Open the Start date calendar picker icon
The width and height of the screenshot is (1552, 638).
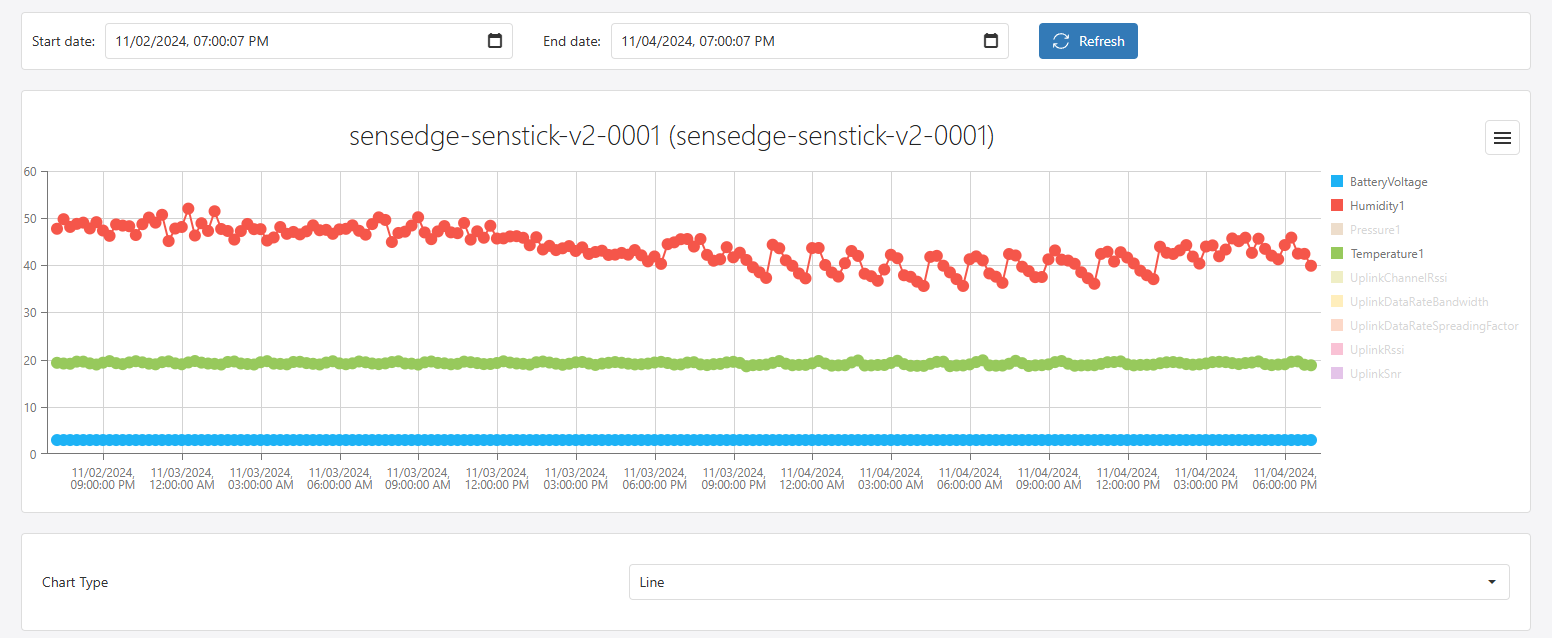(x=494, y=41)
